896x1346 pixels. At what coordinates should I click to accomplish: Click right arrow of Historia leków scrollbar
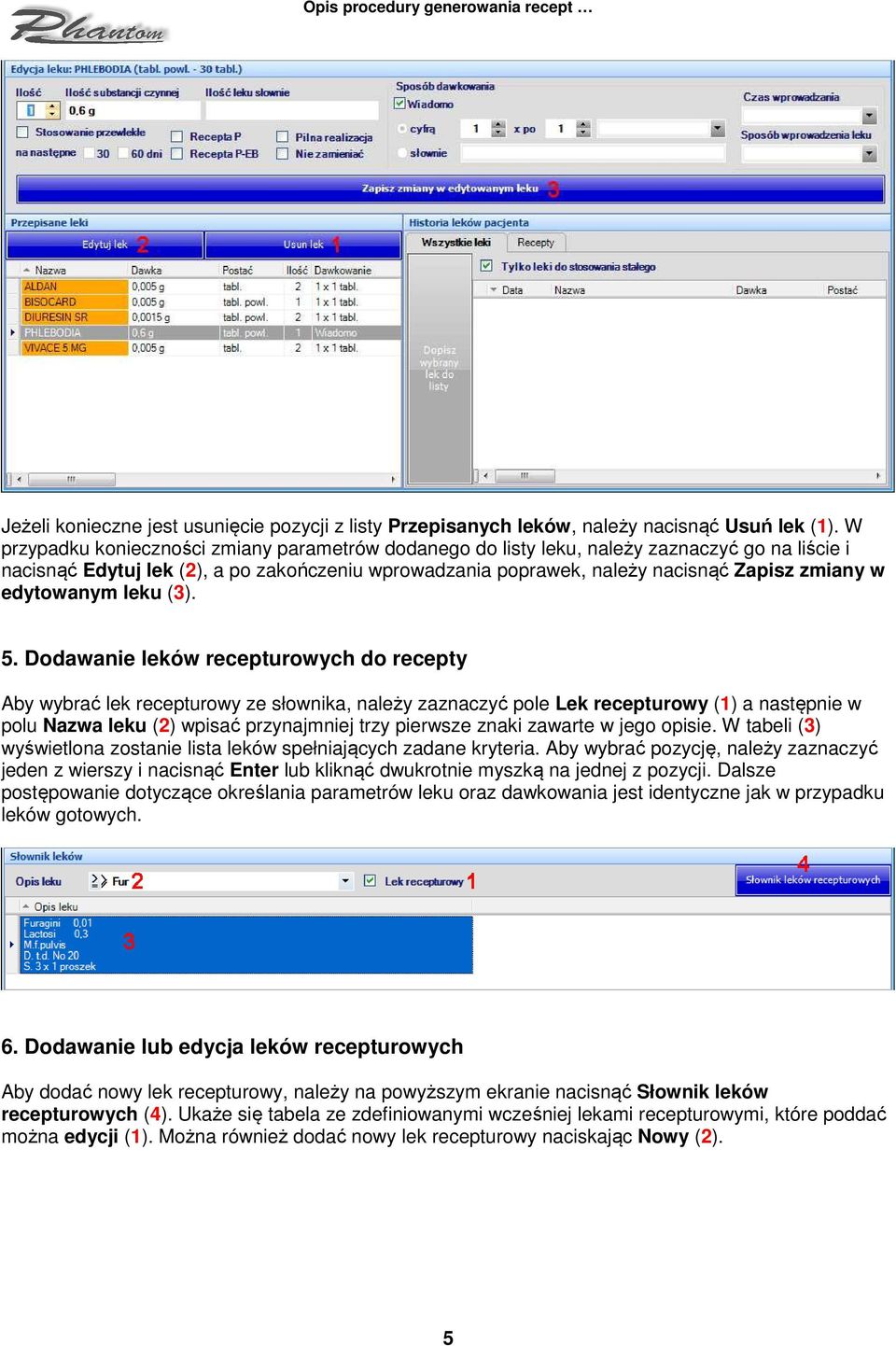(x=878, y=476)
